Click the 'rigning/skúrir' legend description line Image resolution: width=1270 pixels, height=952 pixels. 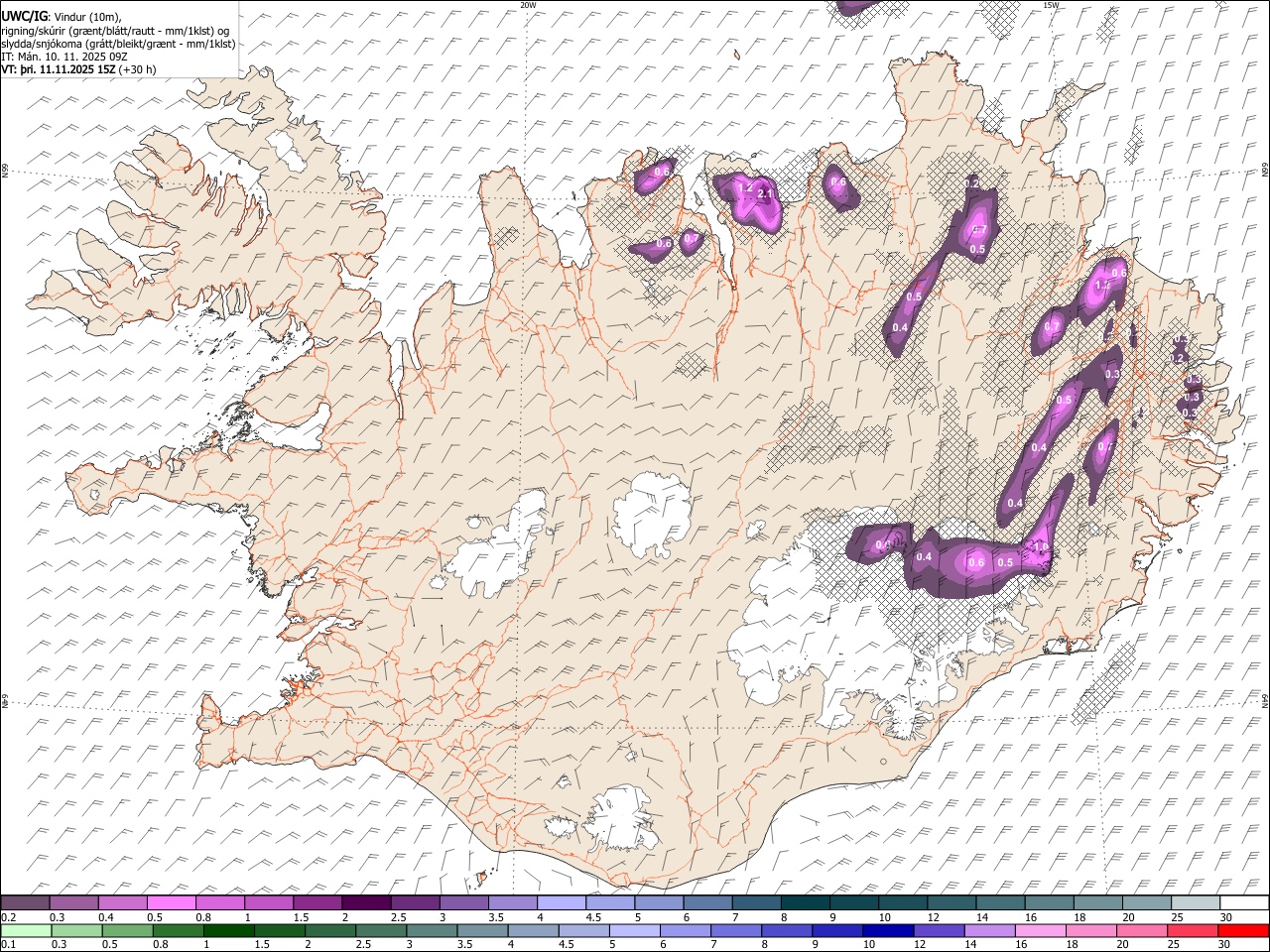point(114,31)
